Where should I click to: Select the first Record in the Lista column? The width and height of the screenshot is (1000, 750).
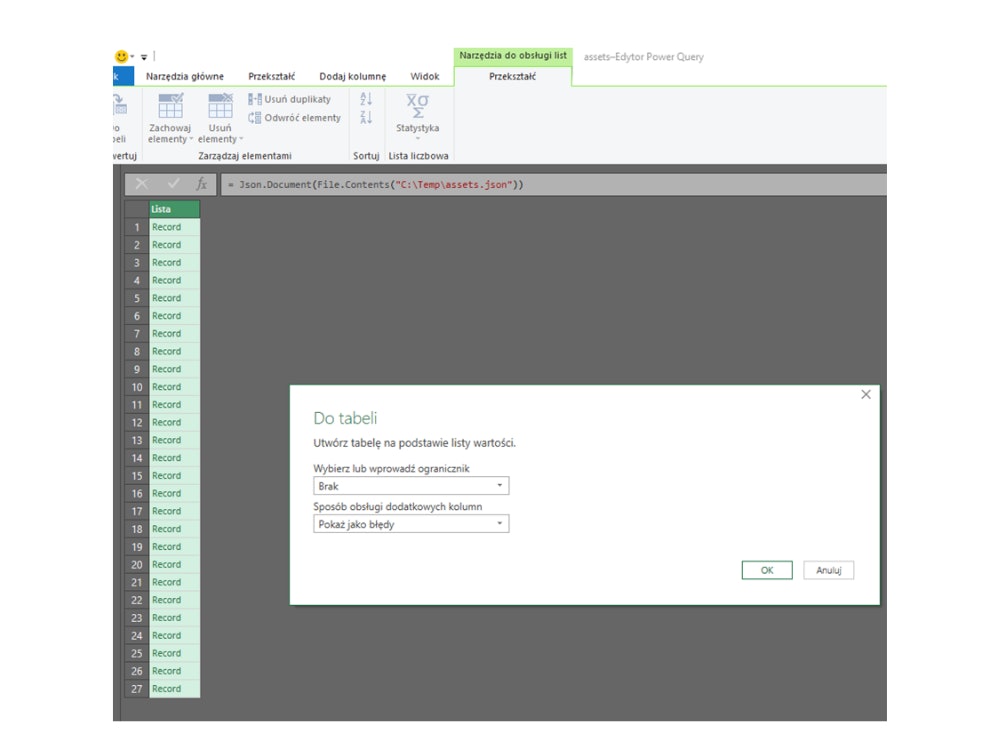(166, 227)
